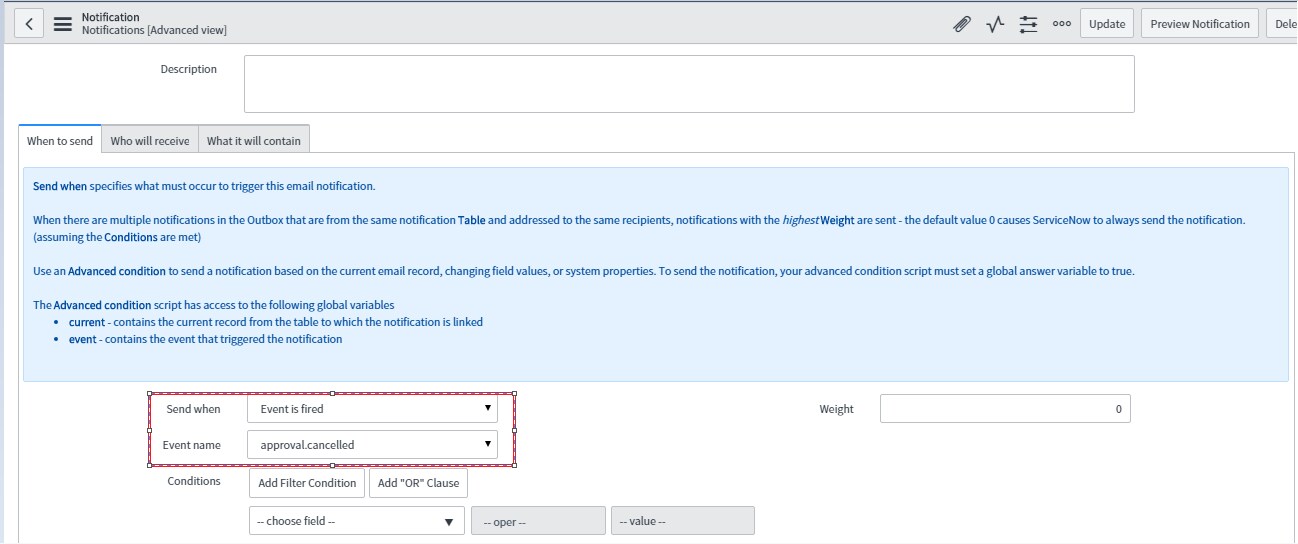Open the Event name dropdown
Viewport: 1298px width, 544px height.
(371, 445)
